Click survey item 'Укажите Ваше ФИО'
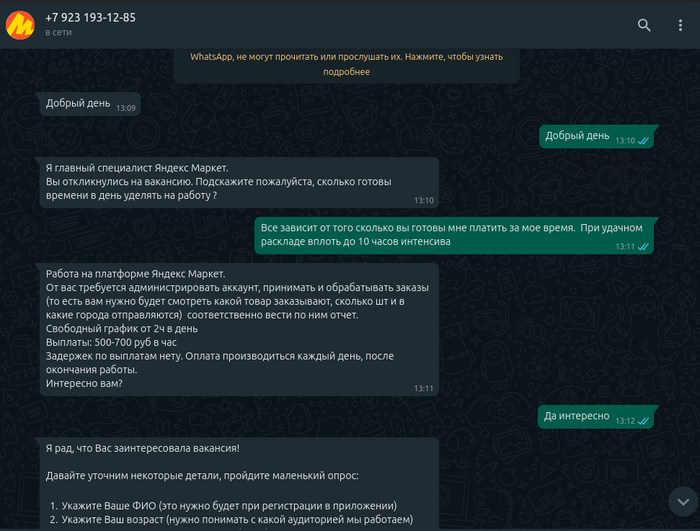 [229, 506]
